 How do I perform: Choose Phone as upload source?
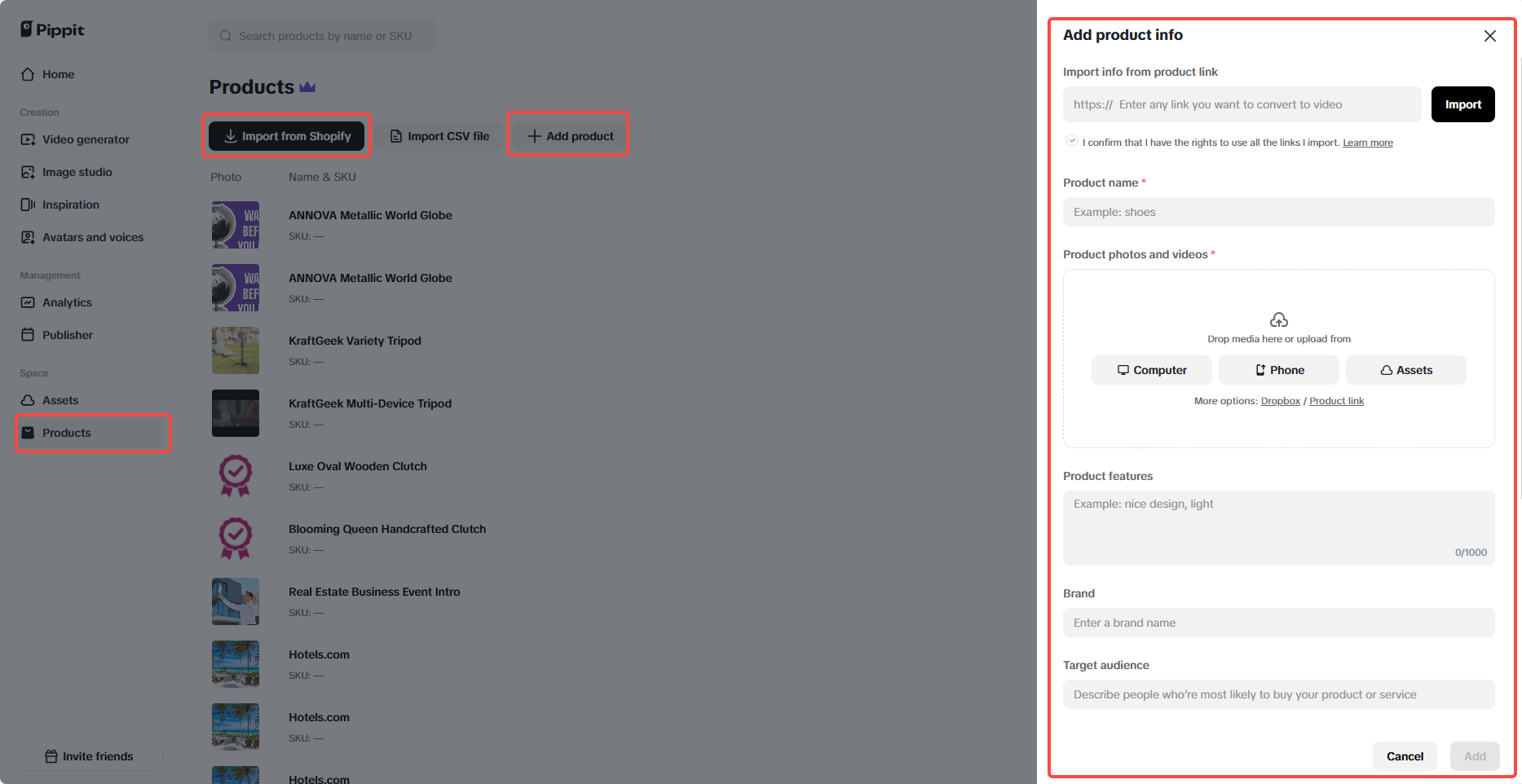pyautogui.click(x=1278, y=369)
